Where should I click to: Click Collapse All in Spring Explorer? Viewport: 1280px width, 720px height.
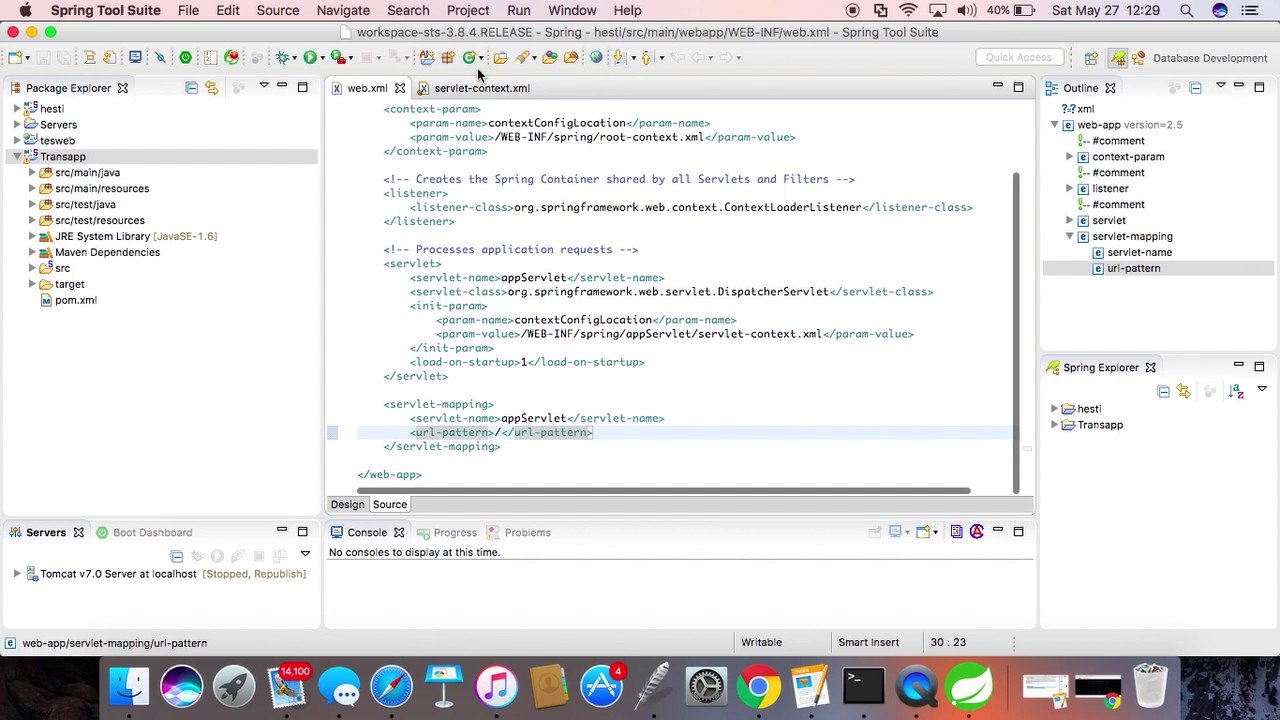coord(1163,391)
